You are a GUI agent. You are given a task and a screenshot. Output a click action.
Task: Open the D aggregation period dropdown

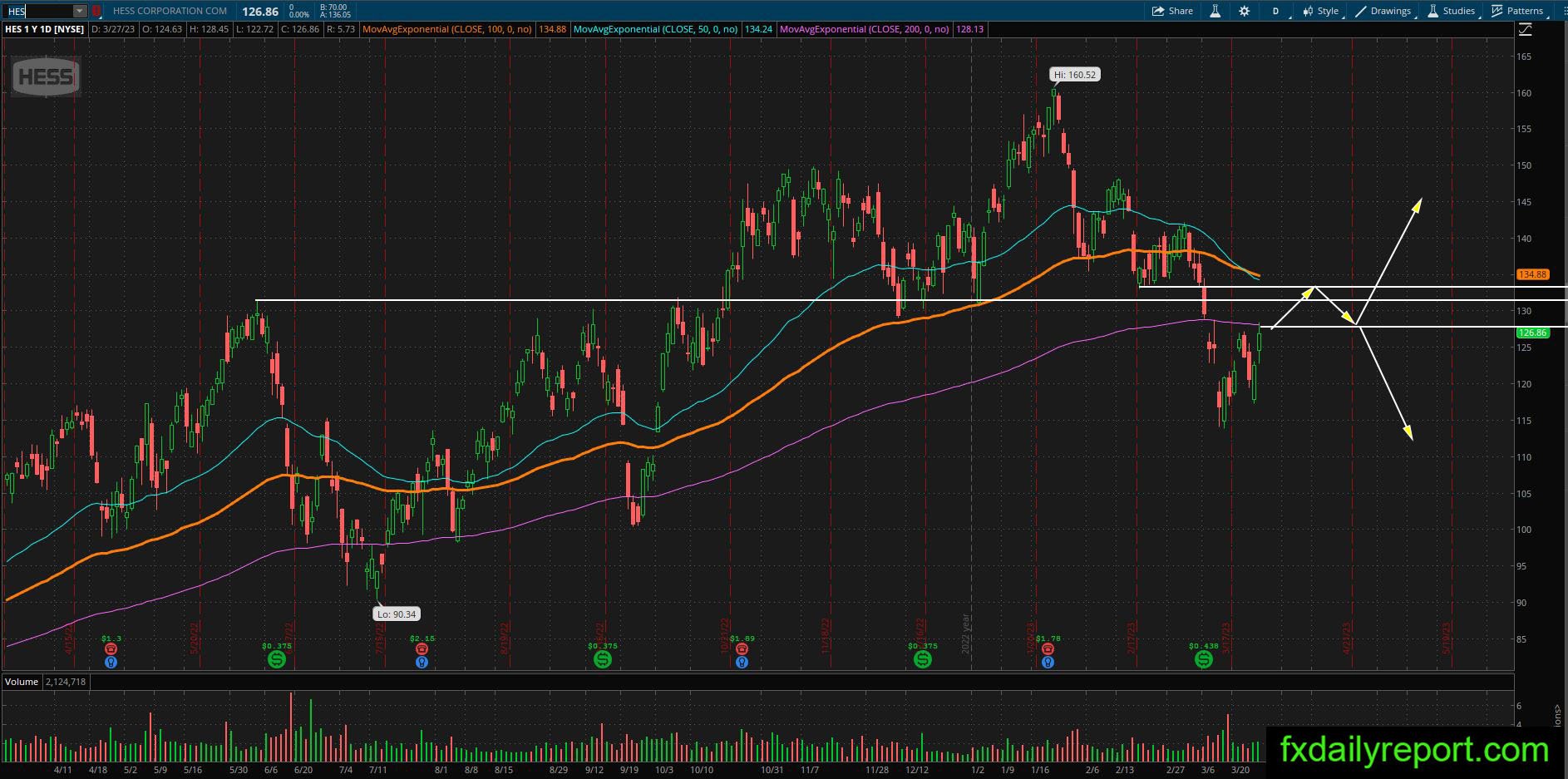click(1275, 11)
